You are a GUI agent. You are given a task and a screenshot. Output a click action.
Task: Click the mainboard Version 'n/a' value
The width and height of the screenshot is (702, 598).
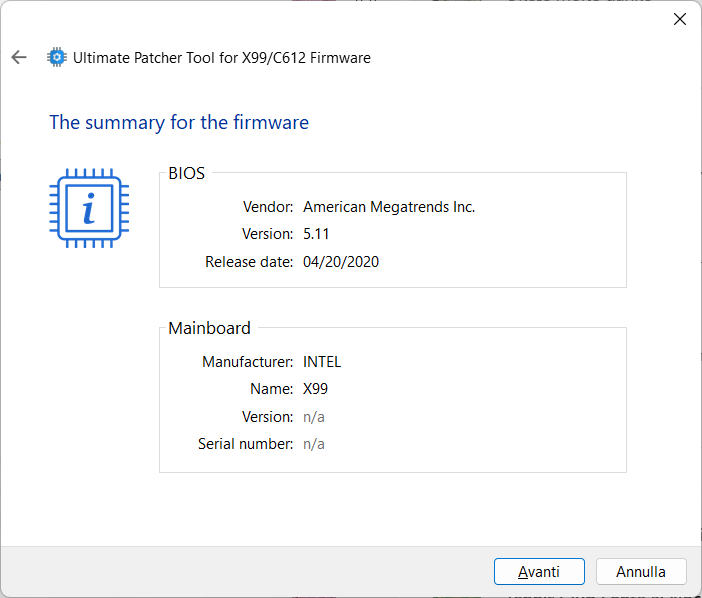(x=314, y=417)
